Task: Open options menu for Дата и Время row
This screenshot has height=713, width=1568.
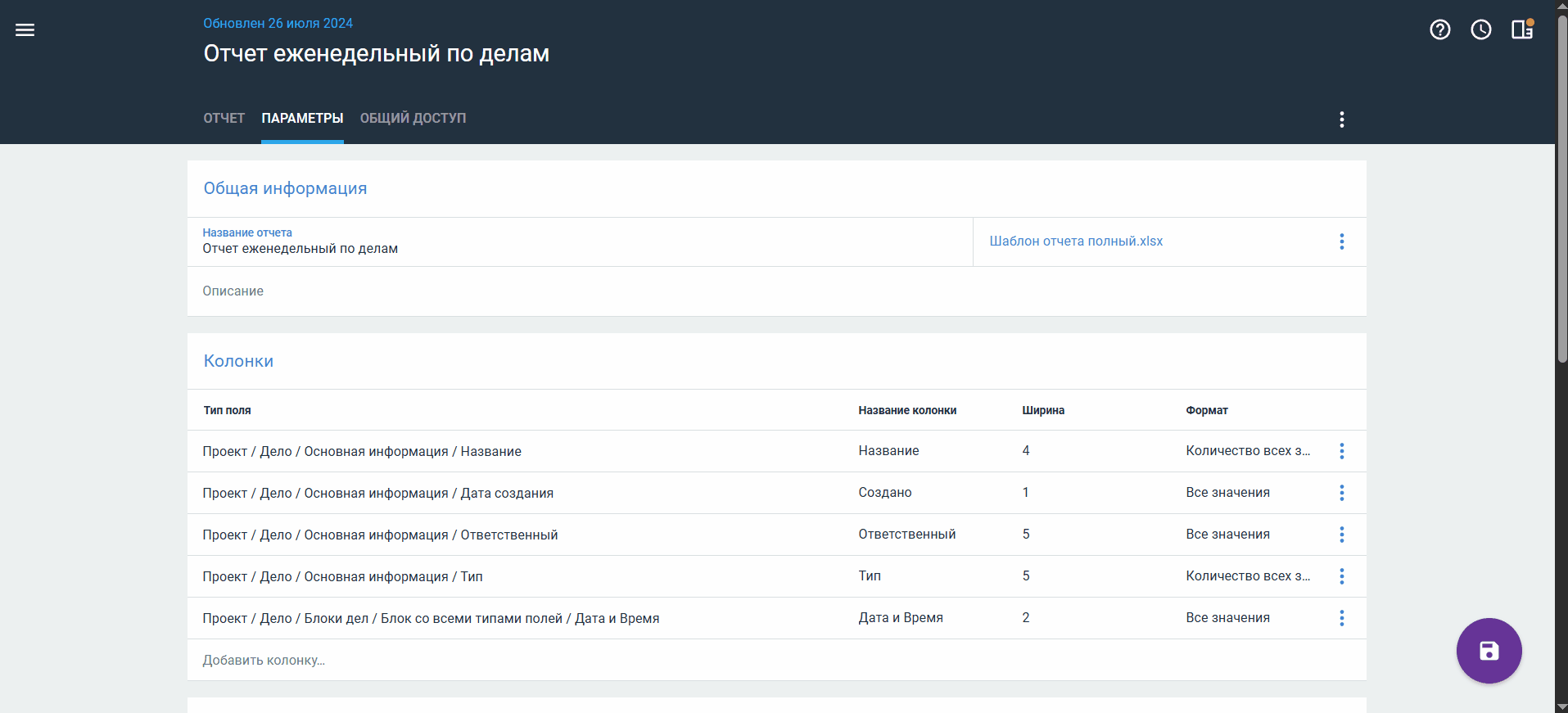Action: coord(1341,618)
